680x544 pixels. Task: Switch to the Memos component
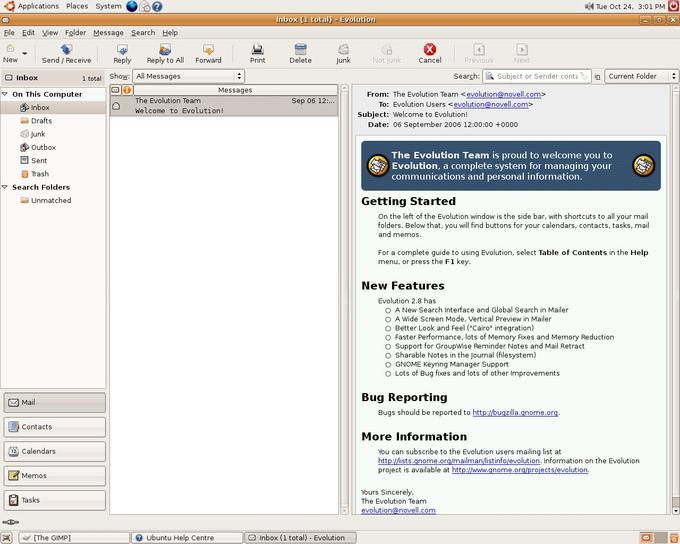click(x=55, y=476)
